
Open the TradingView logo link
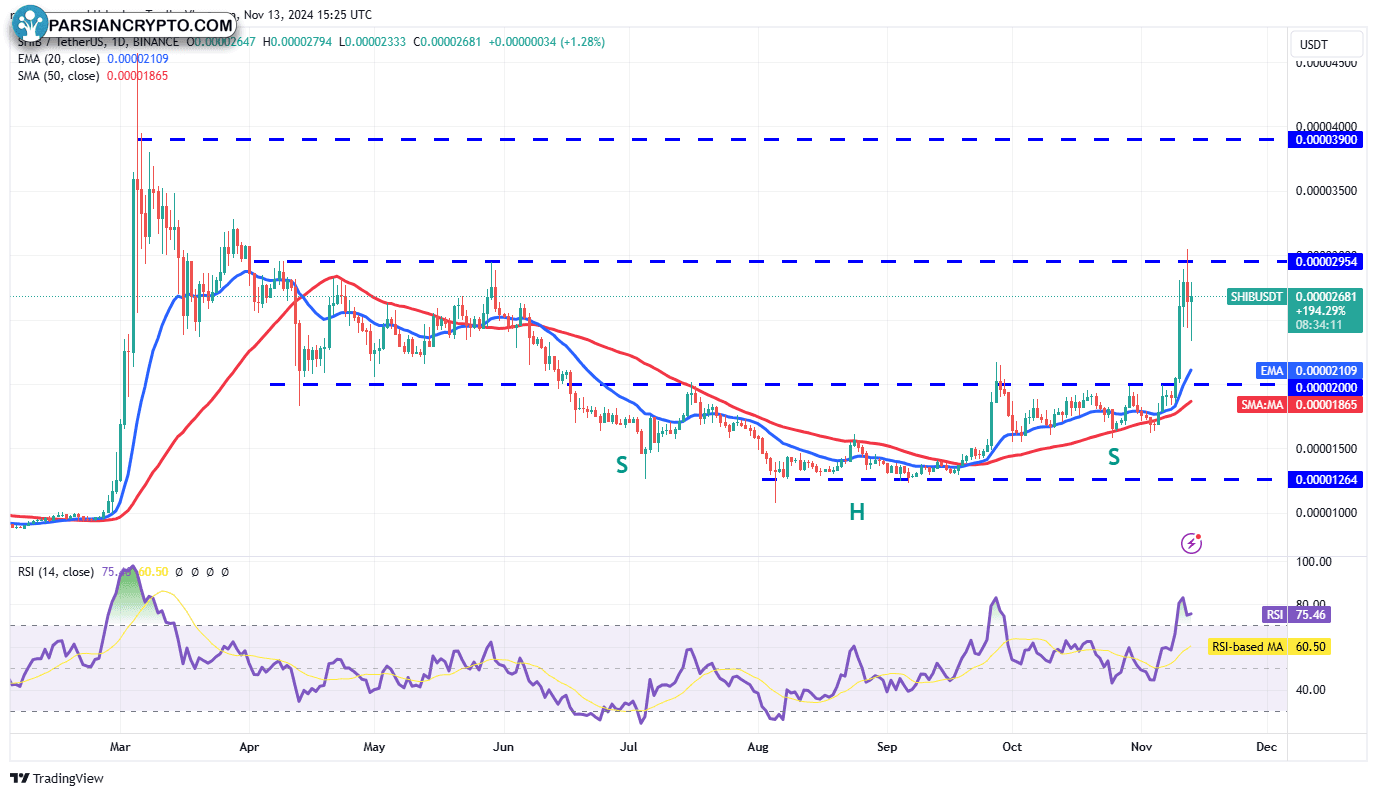coord(58,778)
